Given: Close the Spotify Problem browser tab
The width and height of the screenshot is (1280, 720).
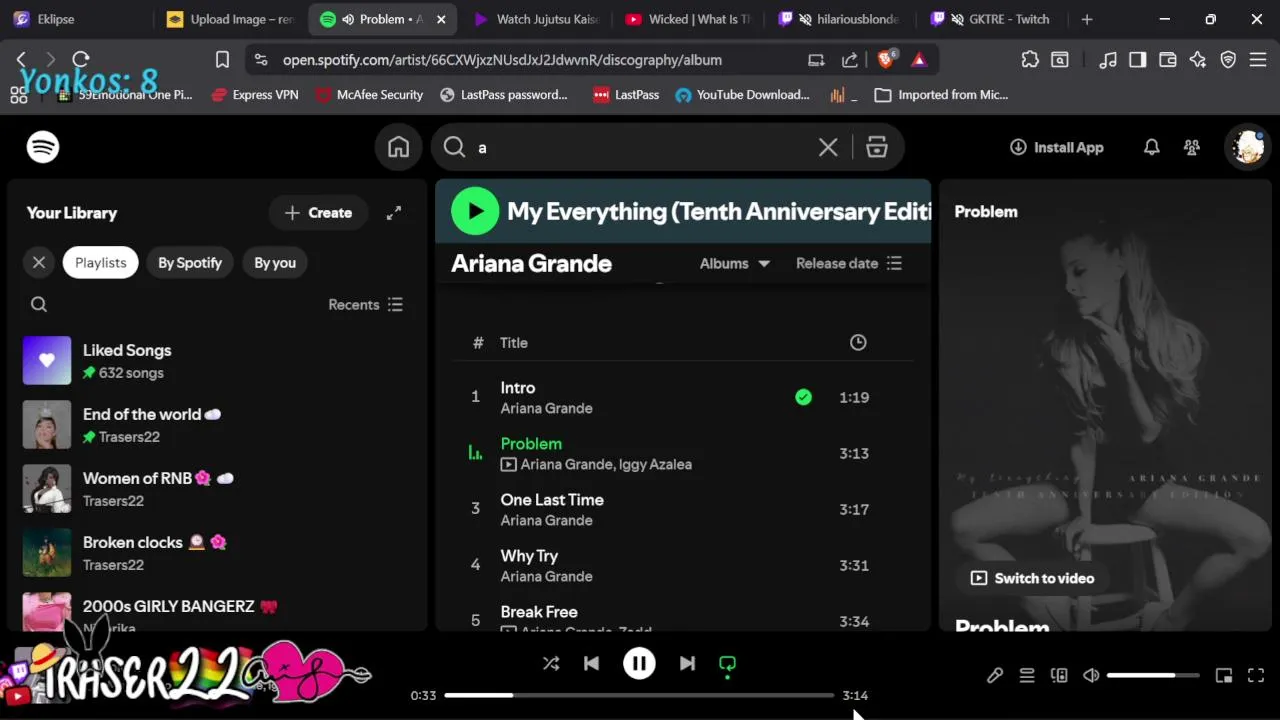Looking at the screenshot, I should 441,19.
